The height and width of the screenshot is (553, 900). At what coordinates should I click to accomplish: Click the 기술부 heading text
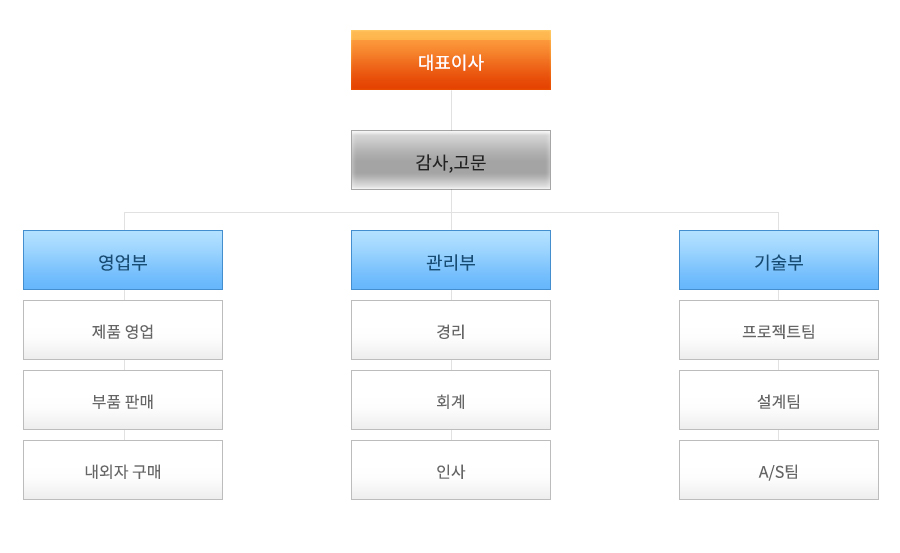point(778,262)
